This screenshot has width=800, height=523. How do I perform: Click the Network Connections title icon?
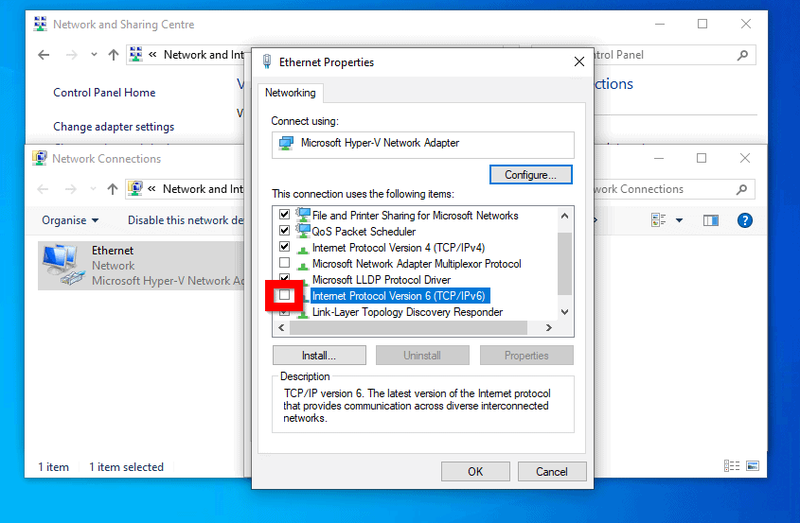[40, 158]
